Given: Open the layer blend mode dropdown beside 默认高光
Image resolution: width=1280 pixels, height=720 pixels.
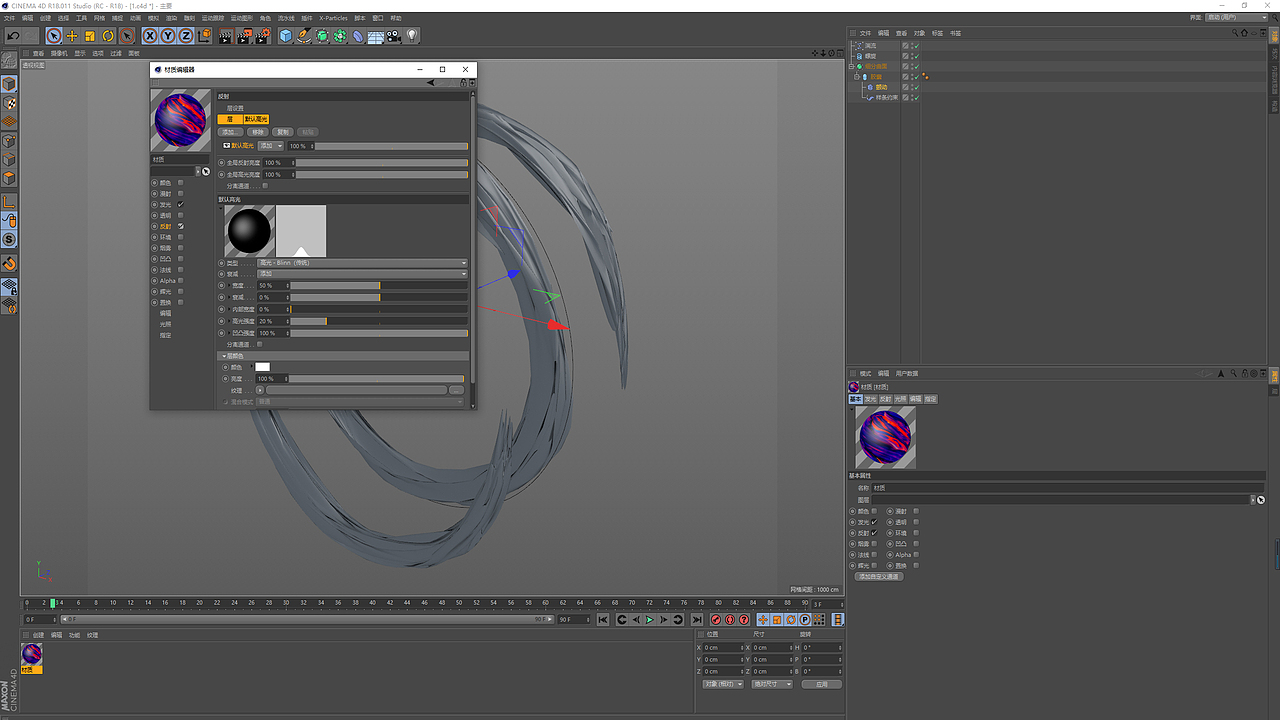Looking at the screenshot, I should point(271,146).
